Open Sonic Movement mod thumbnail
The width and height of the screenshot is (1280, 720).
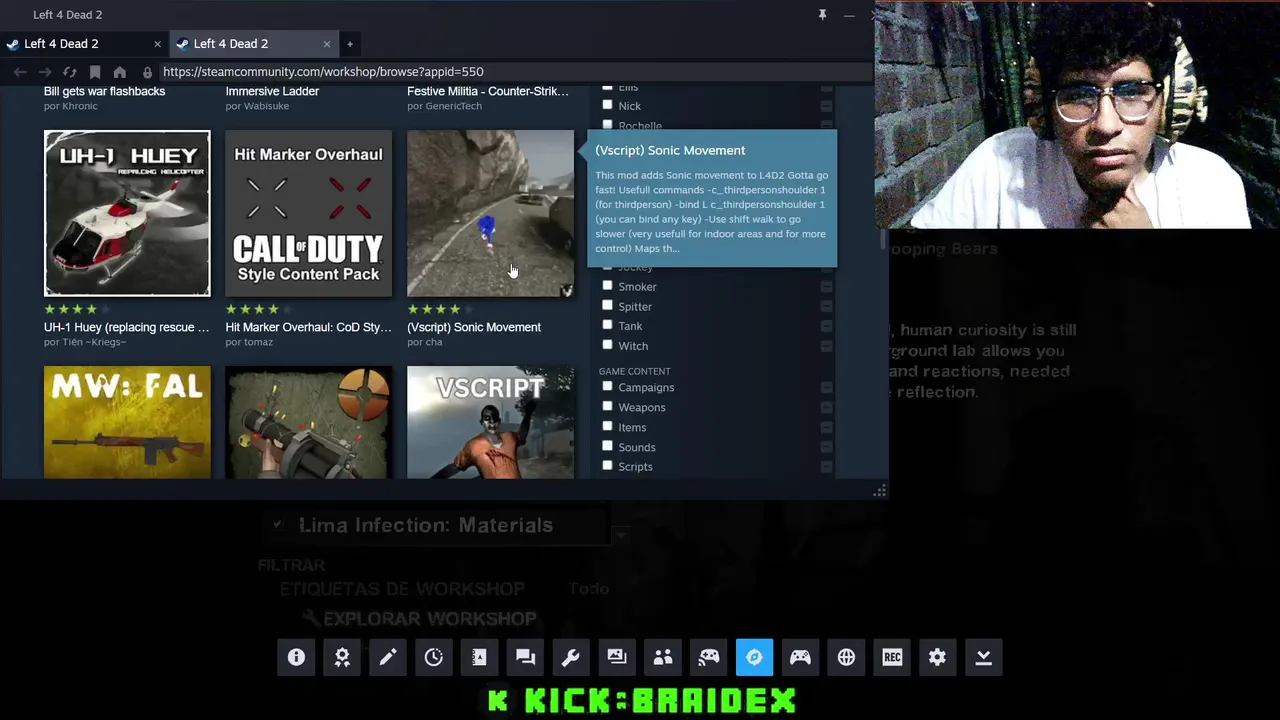coord(490,213)
